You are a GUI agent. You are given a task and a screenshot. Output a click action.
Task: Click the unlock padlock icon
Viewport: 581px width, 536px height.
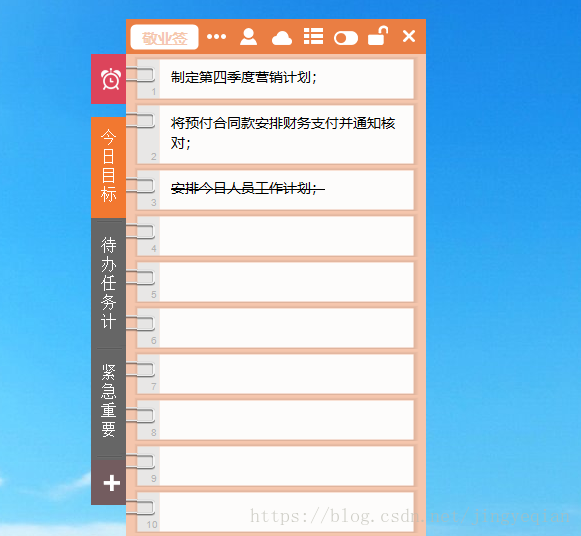coord(378,36)
